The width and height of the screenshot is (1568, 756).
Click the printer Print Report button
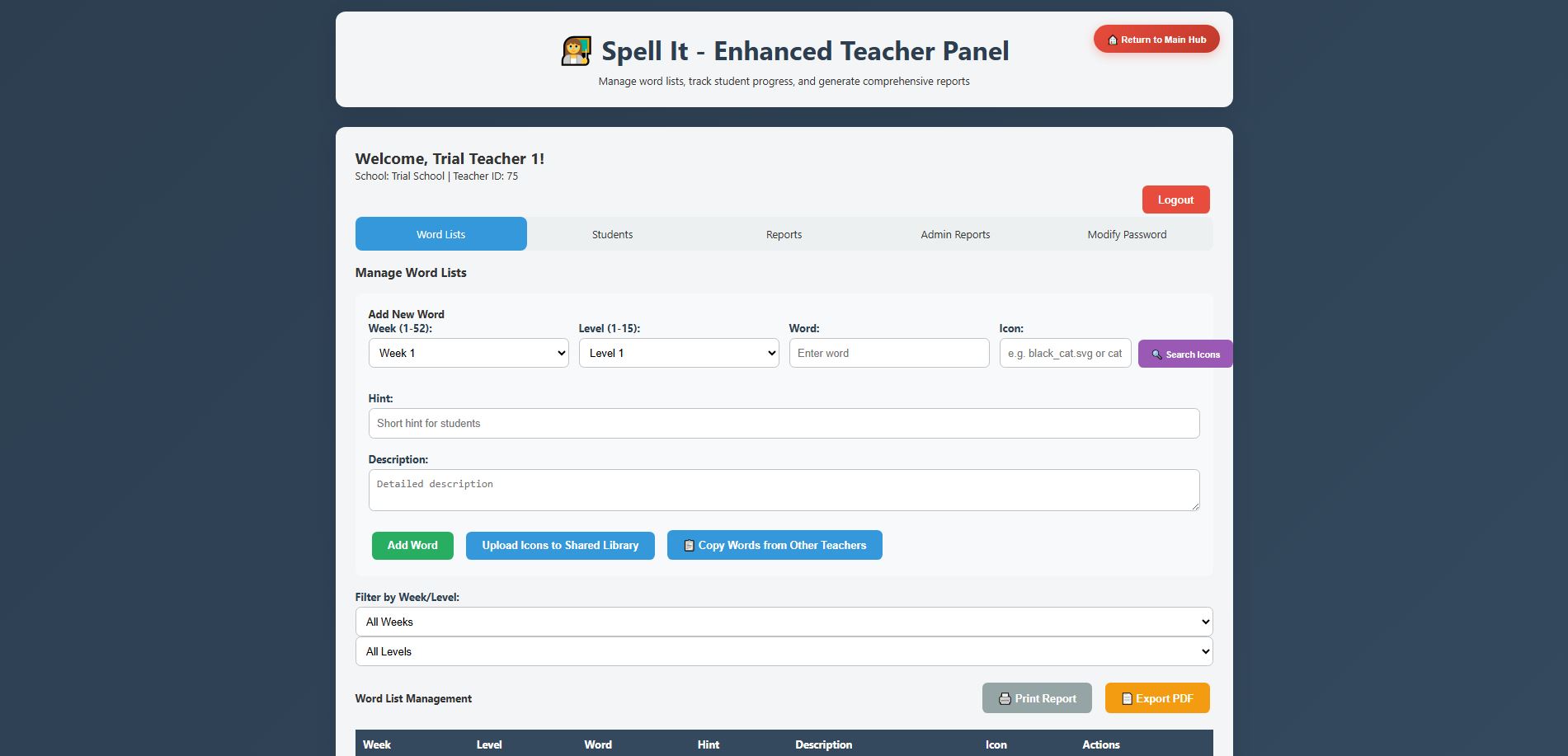[x=1036, y=698]
